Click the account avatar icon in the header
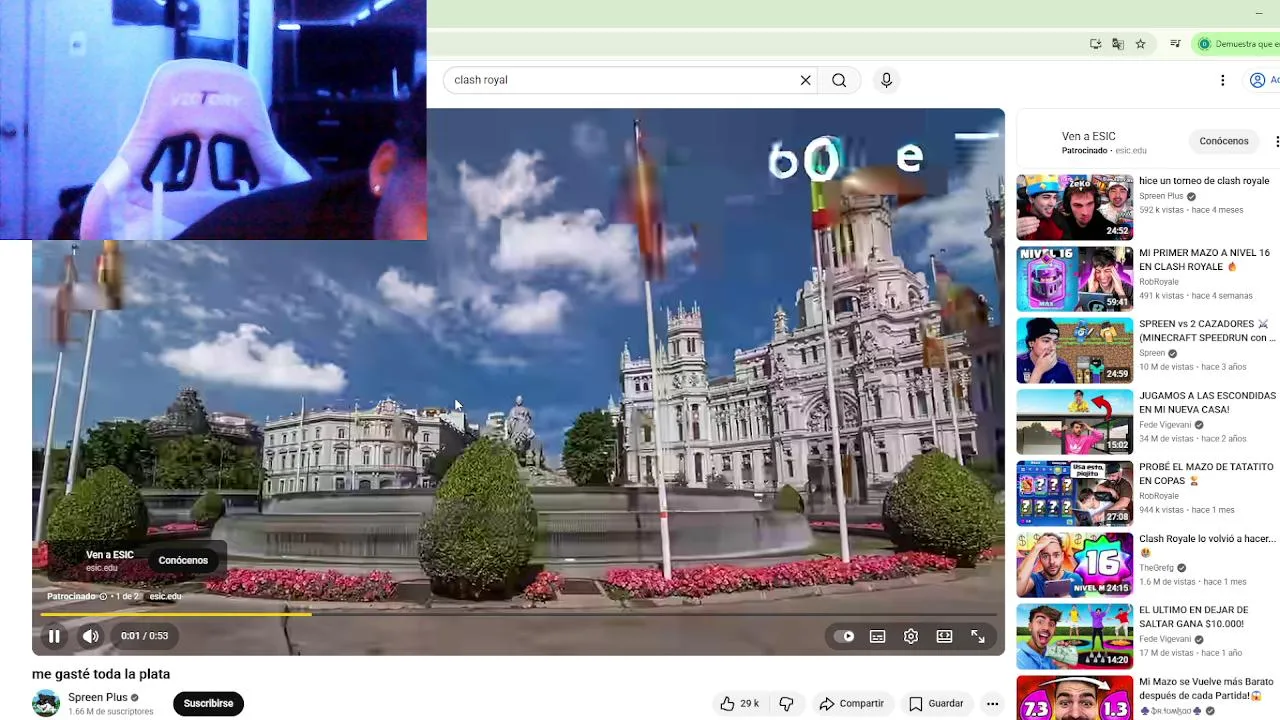The image size is (1280, 720). click(x=1258, y=80)
